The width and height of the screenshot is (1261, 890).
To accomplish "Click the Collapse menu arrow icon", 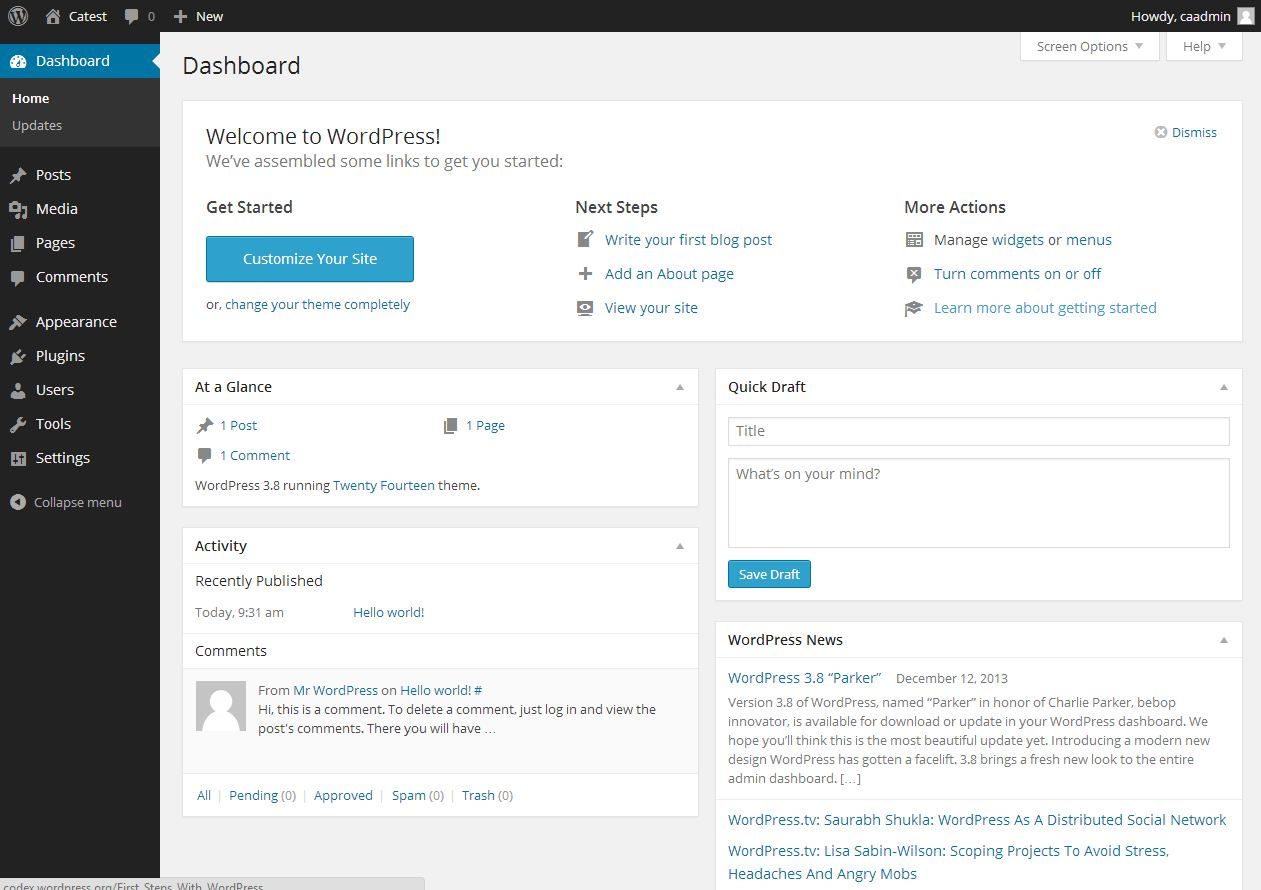I will pos(18,502).
